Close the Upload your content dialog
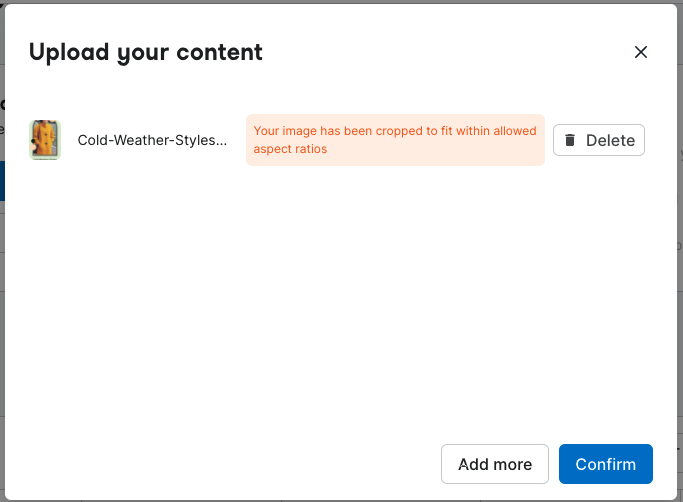The image size is (683, 502). pyautogui.click(x=641, y=52)
